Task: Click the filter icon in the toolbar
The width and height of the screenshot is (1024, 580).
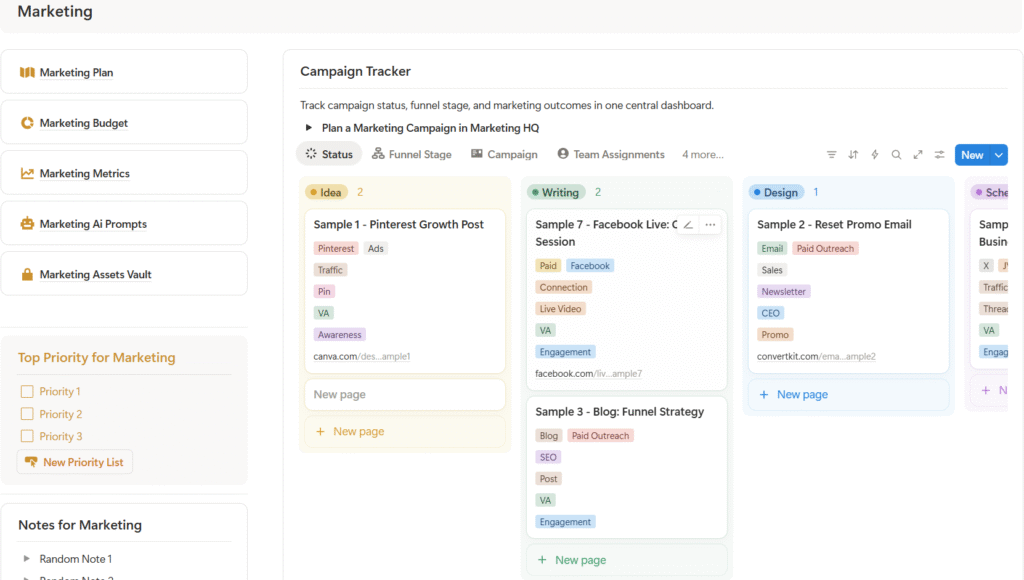Action: click(831, 154)
